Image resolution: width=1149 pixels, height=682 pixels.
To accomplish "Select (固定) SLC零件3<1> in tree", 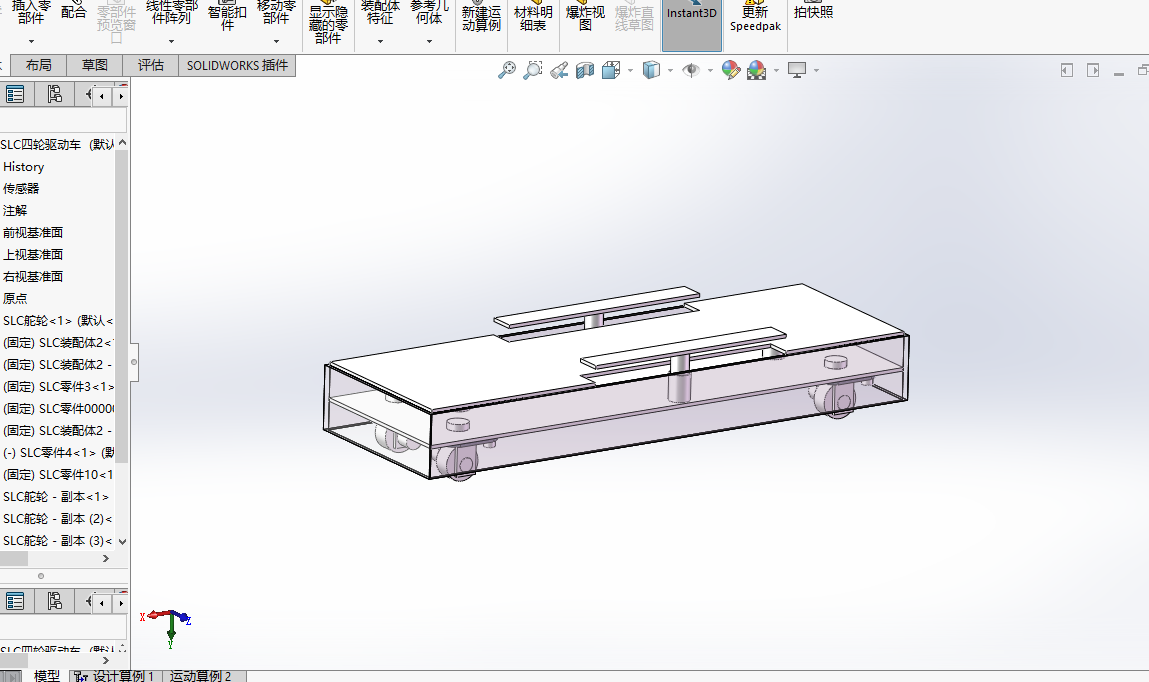I will [58, 386].
